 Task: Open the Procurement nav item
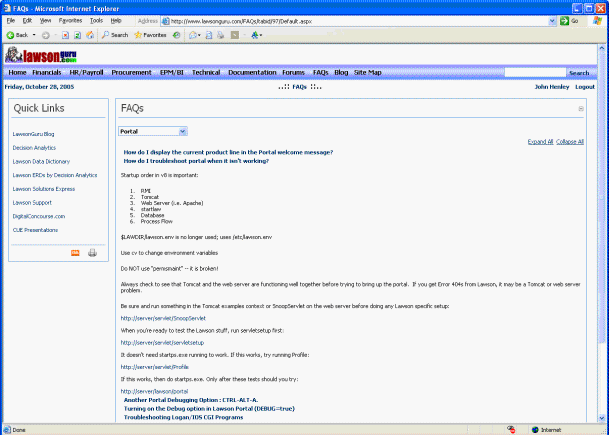tap(131, 73)
